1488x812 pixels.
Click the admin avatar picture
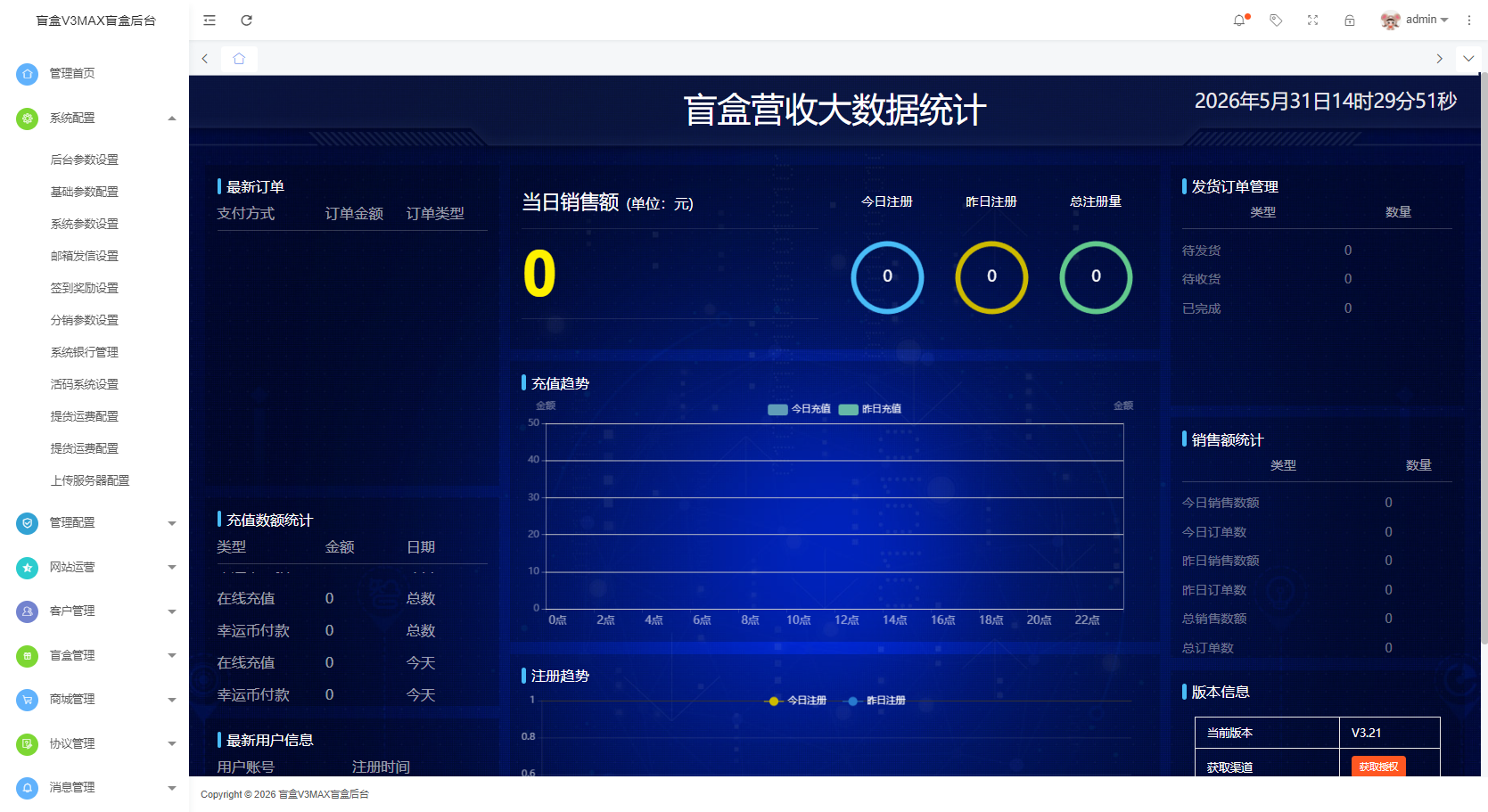click(1390, 21)
